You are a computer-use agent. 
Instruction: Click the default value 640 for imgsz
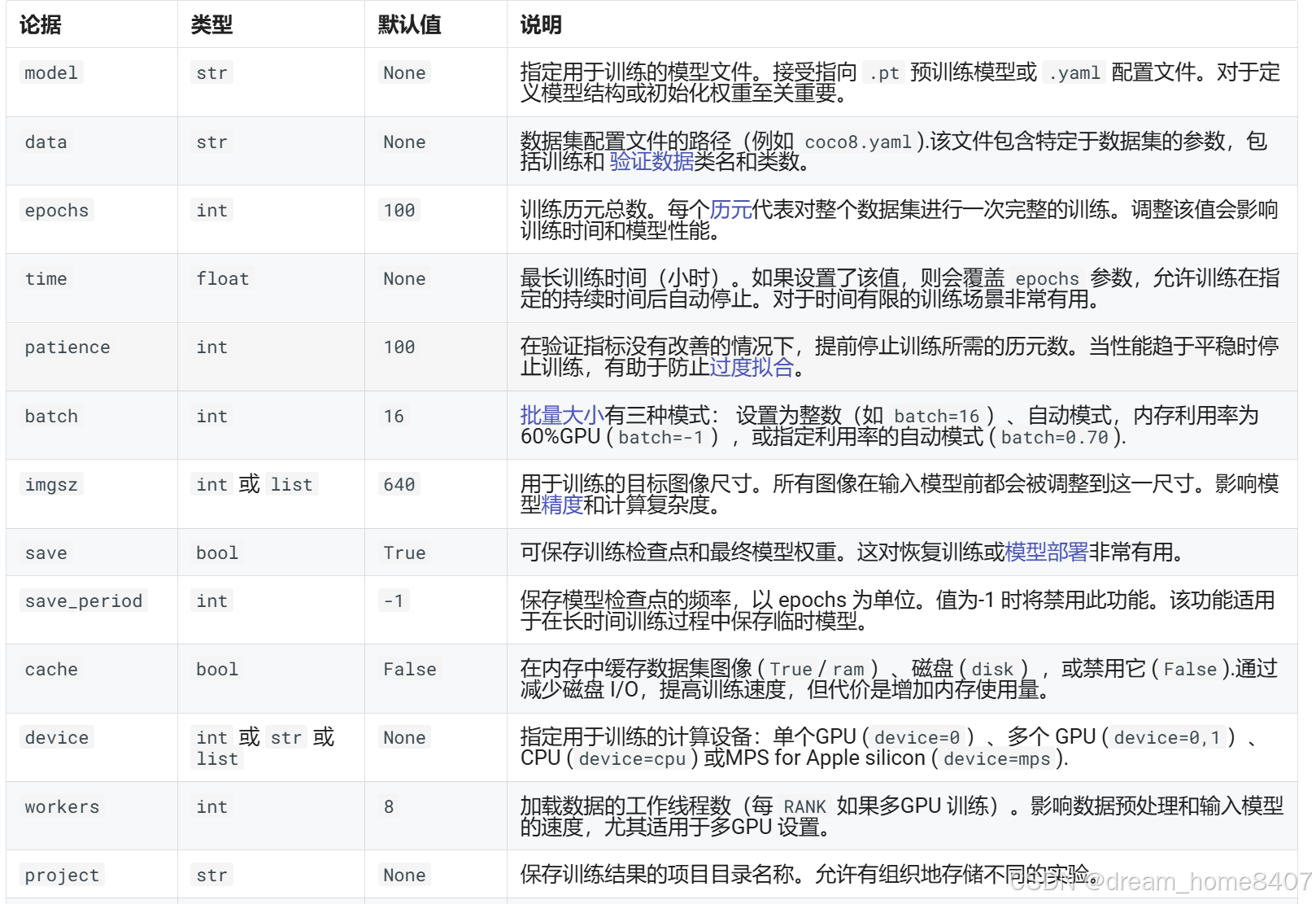click(x=399, y=485)
